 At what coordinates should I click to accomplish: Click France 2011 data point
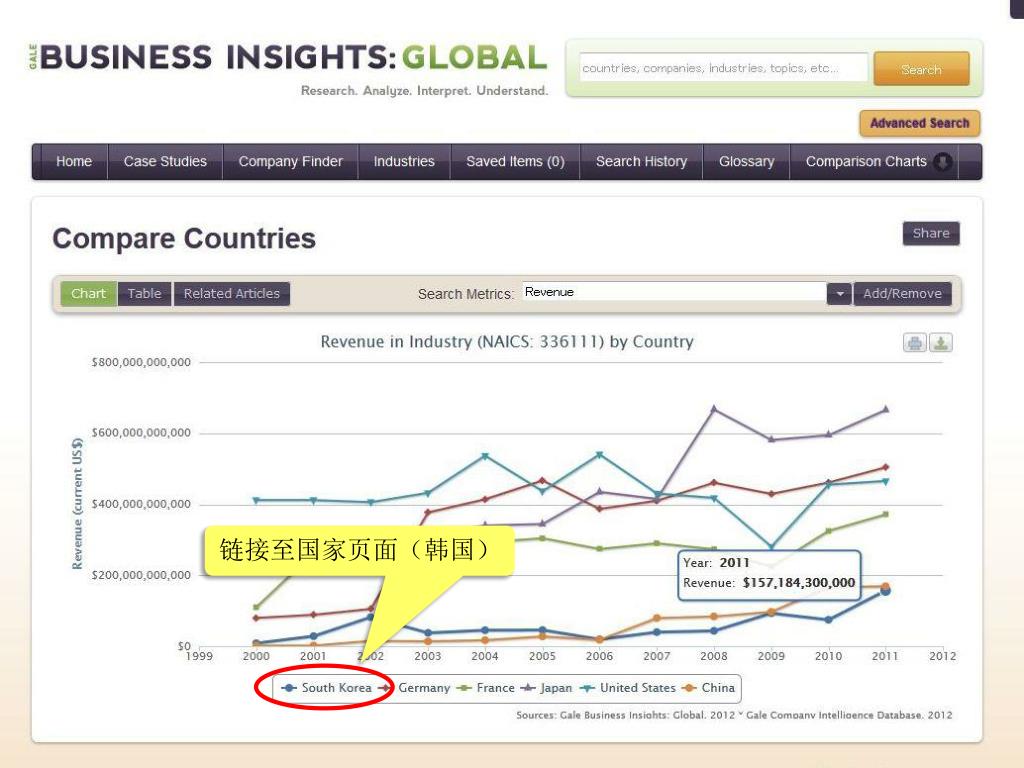click(886, 515)
